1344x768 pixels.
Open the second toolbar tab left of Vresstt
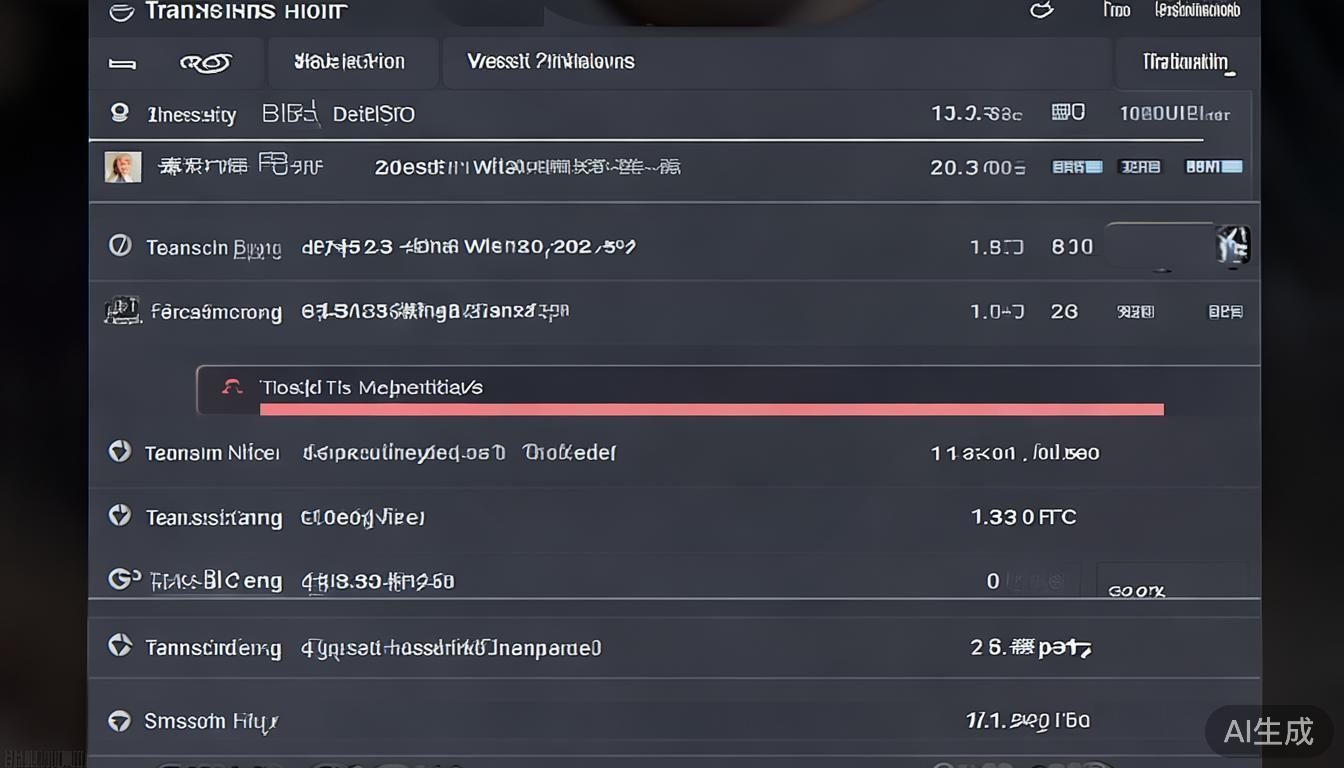(x=351, y=62)
